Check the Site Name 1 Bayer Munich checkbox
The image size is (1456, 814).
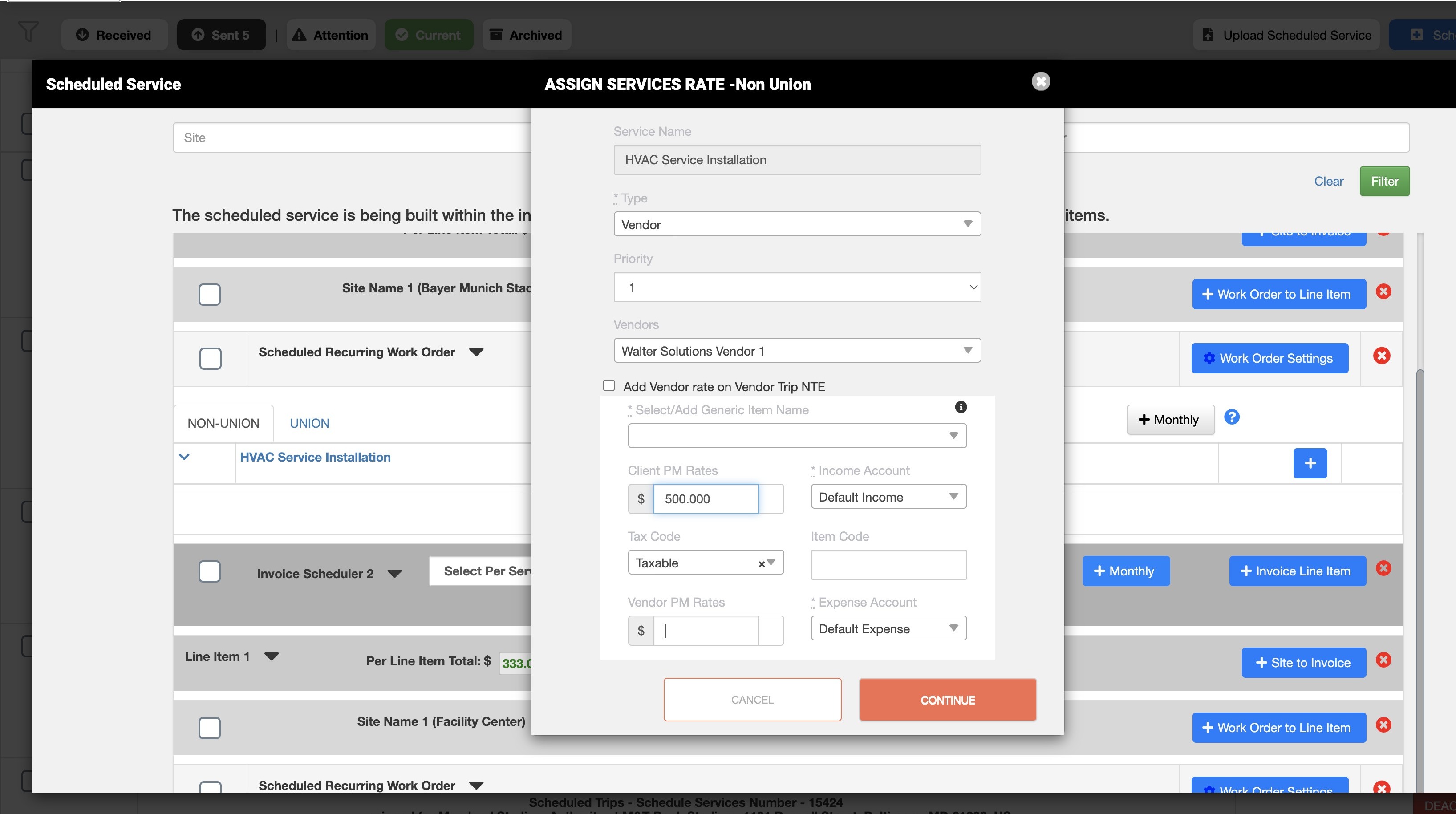[x=209, y=295]
